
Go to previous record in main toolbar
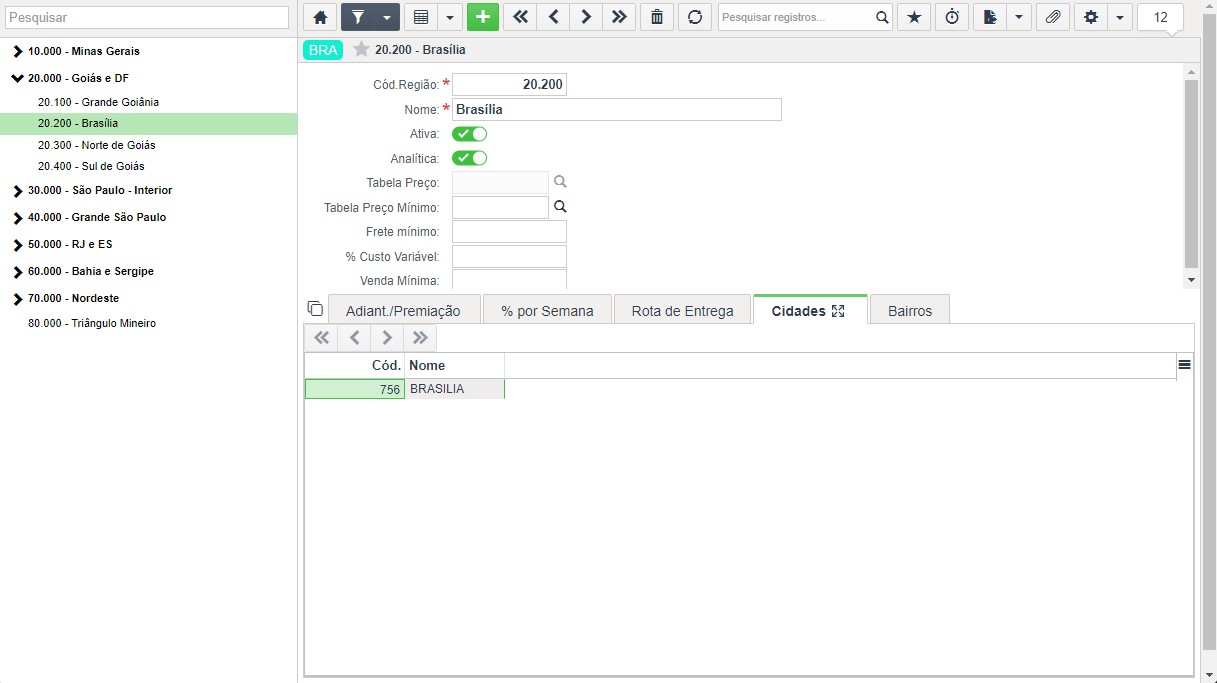[x=553, y=17]
